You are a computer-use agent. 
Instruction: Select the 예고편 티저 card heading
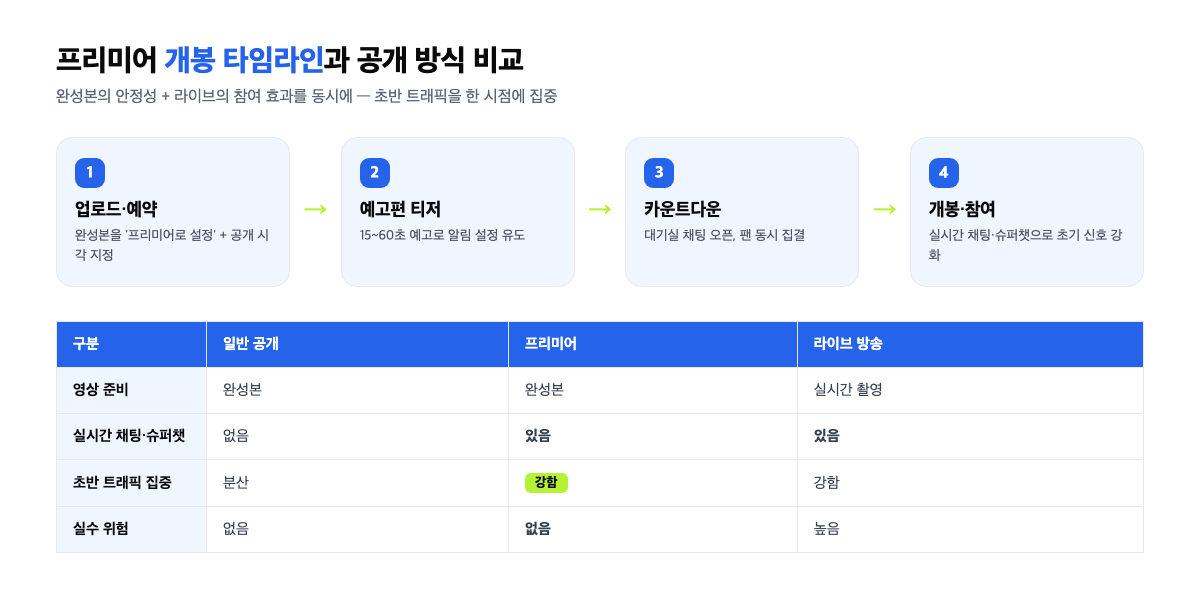click(x=400, y=209)
